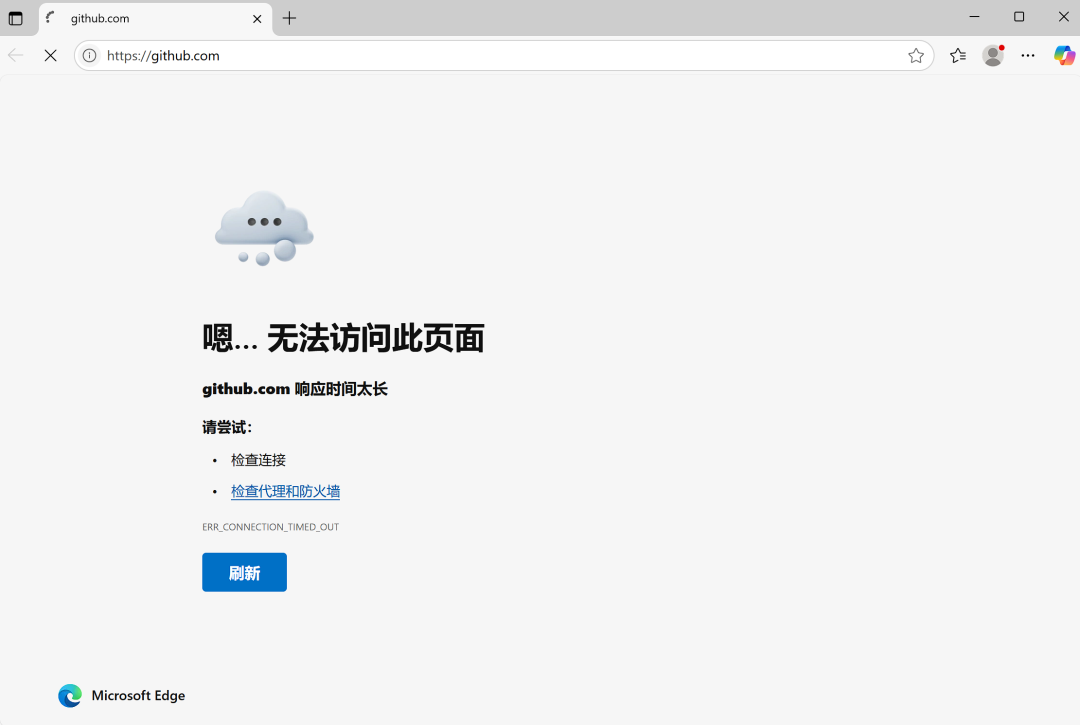Open the tab actions menu icon
This screenshot has height=725, width=1080.
click(x=15, y=18)
